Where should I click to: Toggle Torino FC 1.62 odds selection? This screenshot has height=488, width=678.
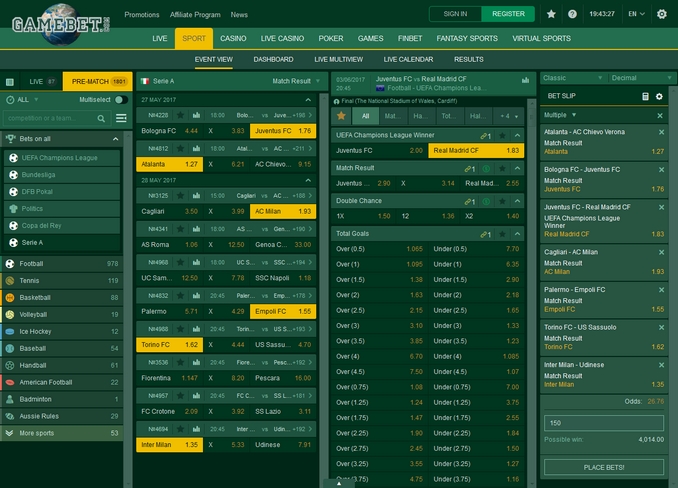click(170, 344)
